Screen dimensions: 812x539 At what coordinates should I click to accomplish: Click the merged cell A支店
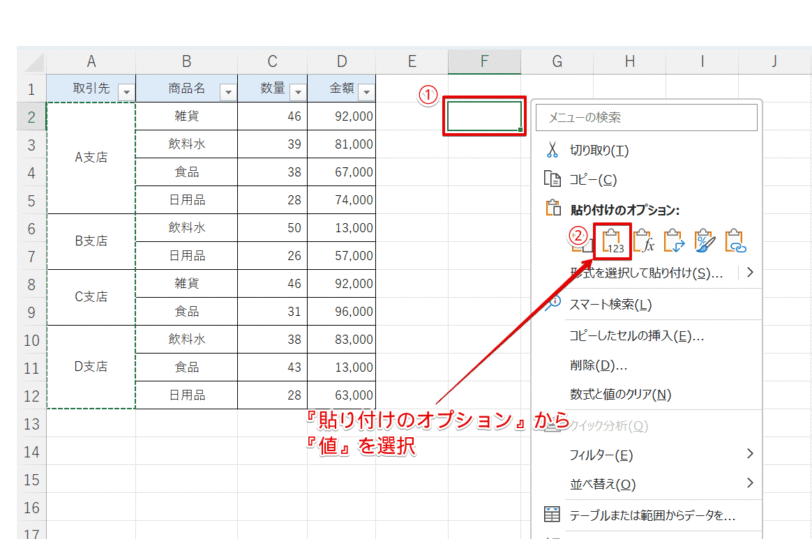(91, 157)
